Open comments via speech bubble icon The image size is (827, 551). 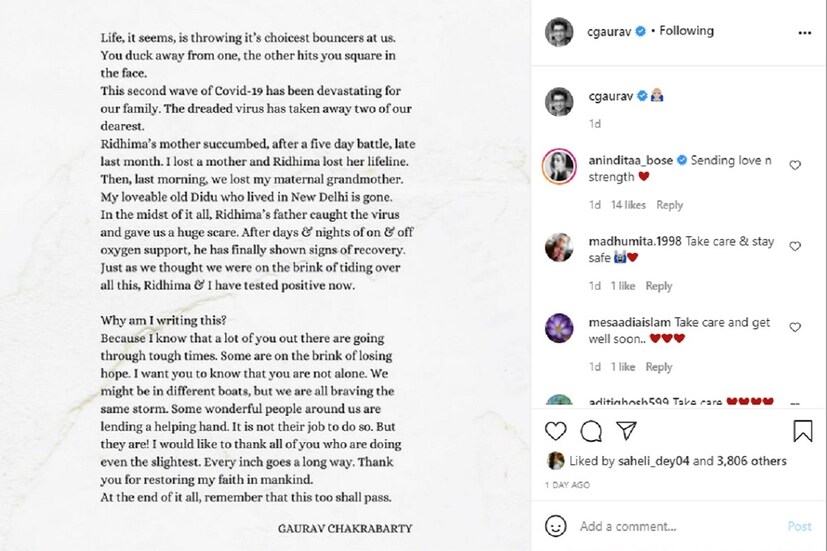click(591, 431)
